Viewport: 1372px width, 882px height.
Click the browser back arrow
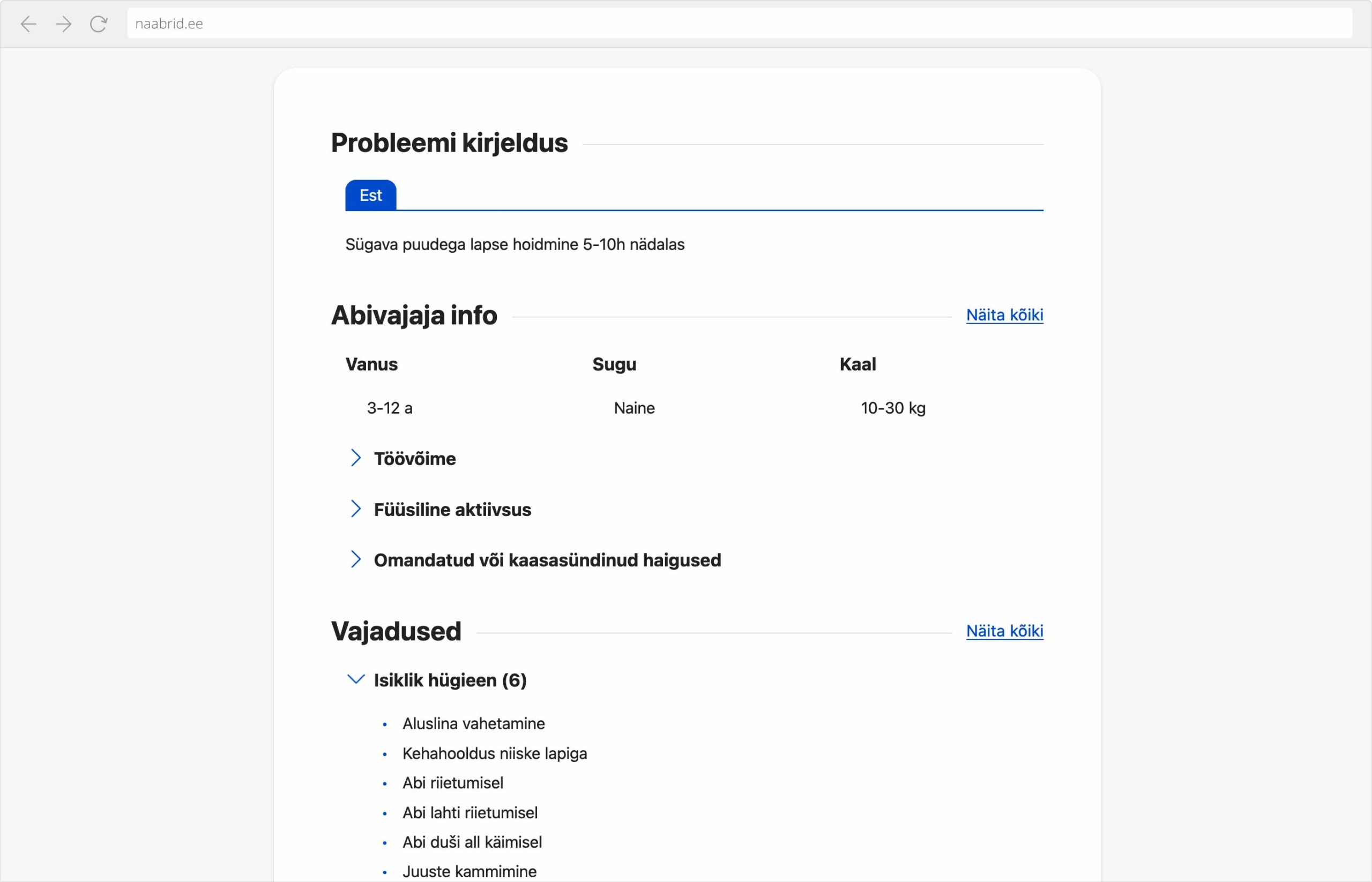click(x=28, y=24)
